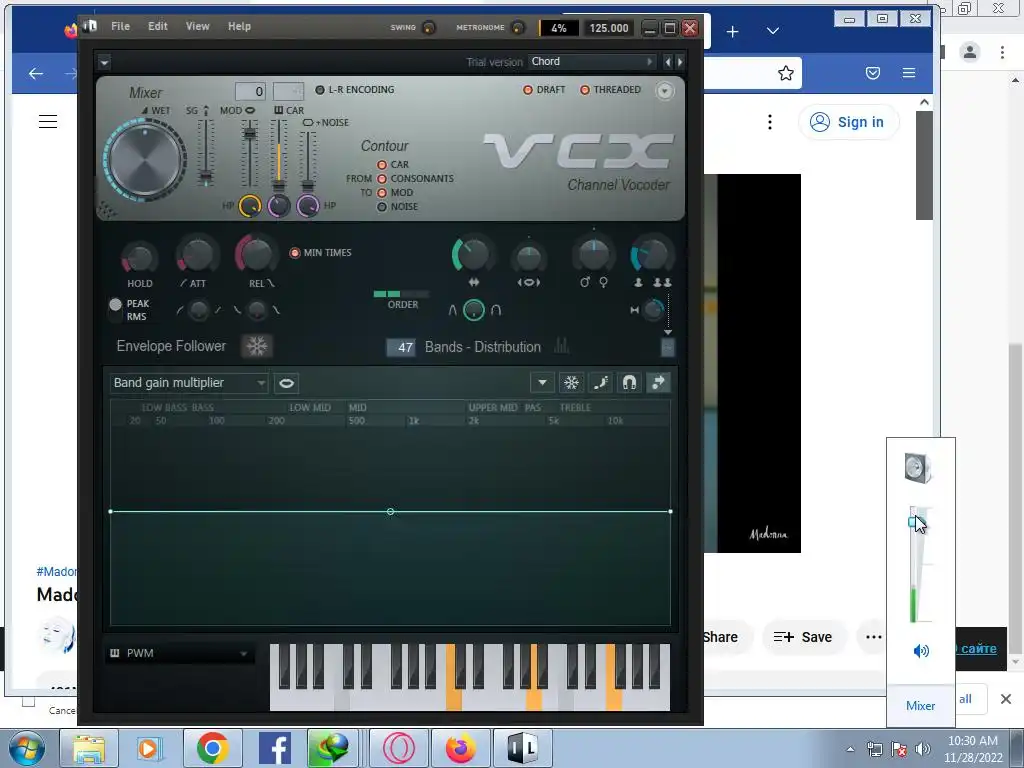Click center point of band gain envelope
The width and height of the screenshot is (1024, 768).
(x=391, y=511)
